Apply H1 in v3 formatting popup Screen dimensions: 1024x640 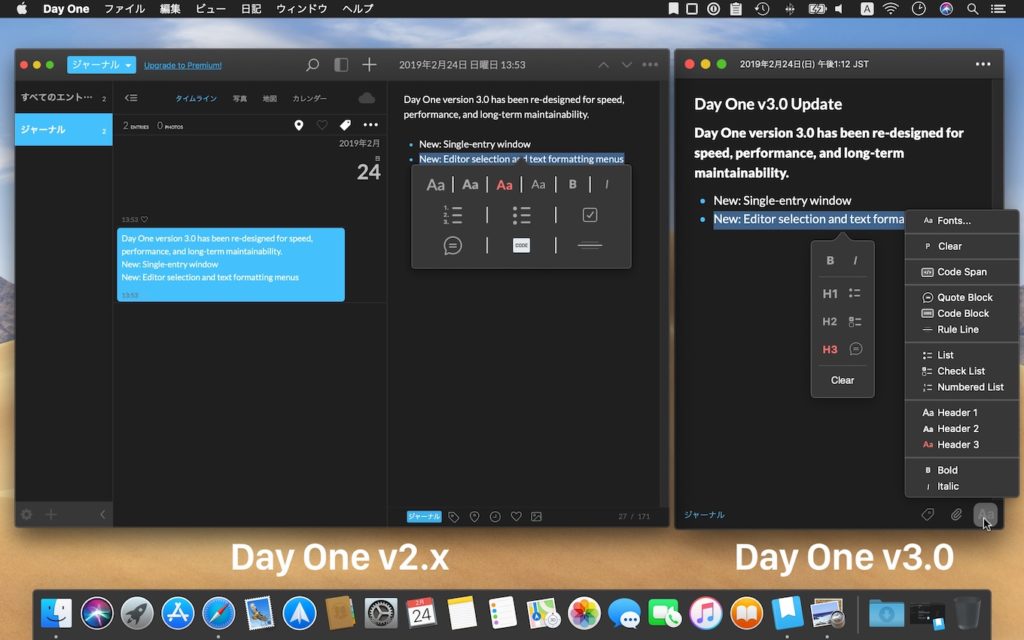[830, 294]
